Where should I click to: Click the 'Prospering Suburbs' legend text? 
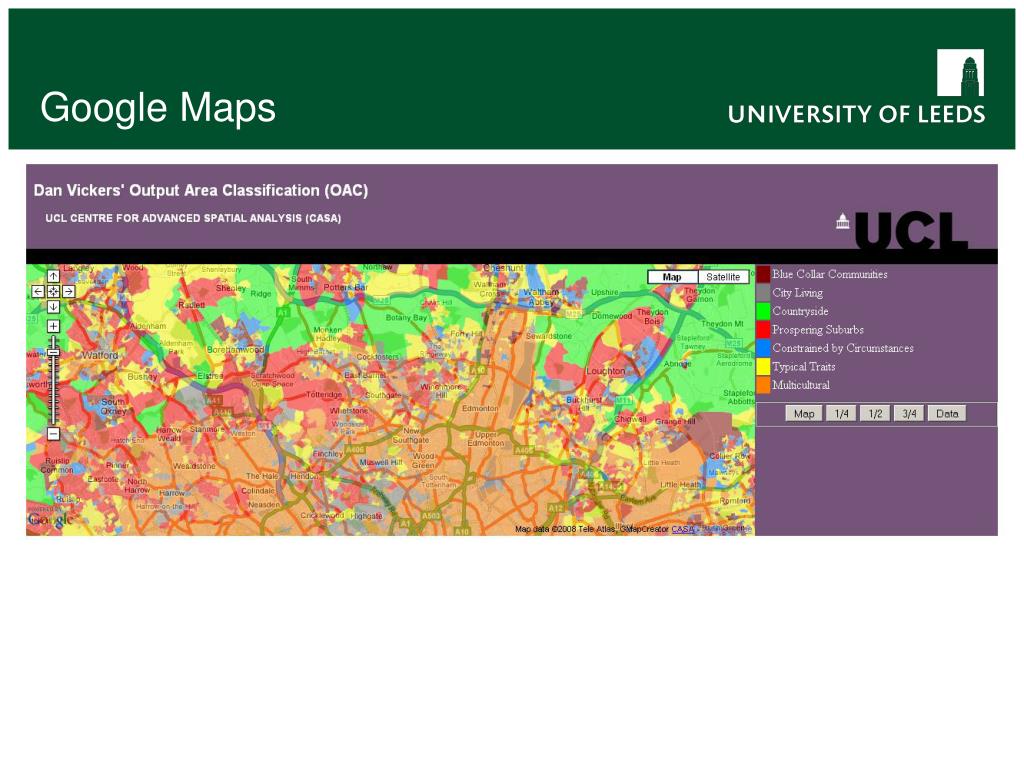pyautogui.click(x=818, y=330)
